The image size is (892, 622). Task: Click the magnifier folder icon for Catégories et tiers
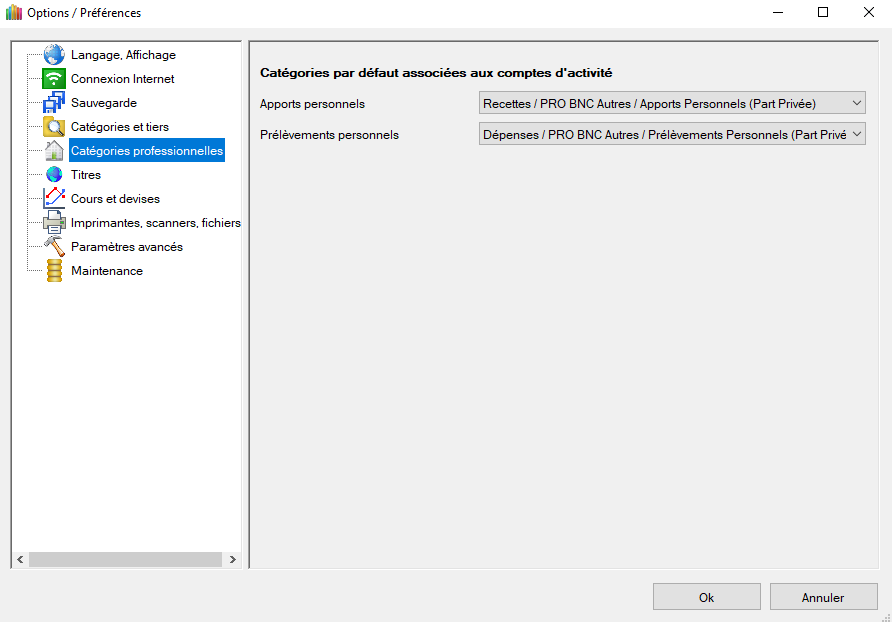click(x=54, y=127)
